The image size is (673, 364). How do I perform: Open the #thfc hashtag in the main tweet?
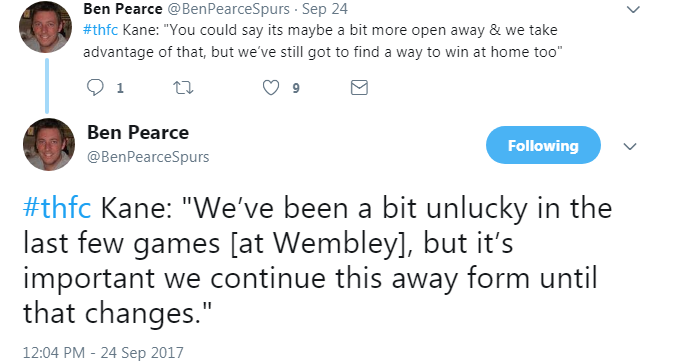click(x=57, y=208)
